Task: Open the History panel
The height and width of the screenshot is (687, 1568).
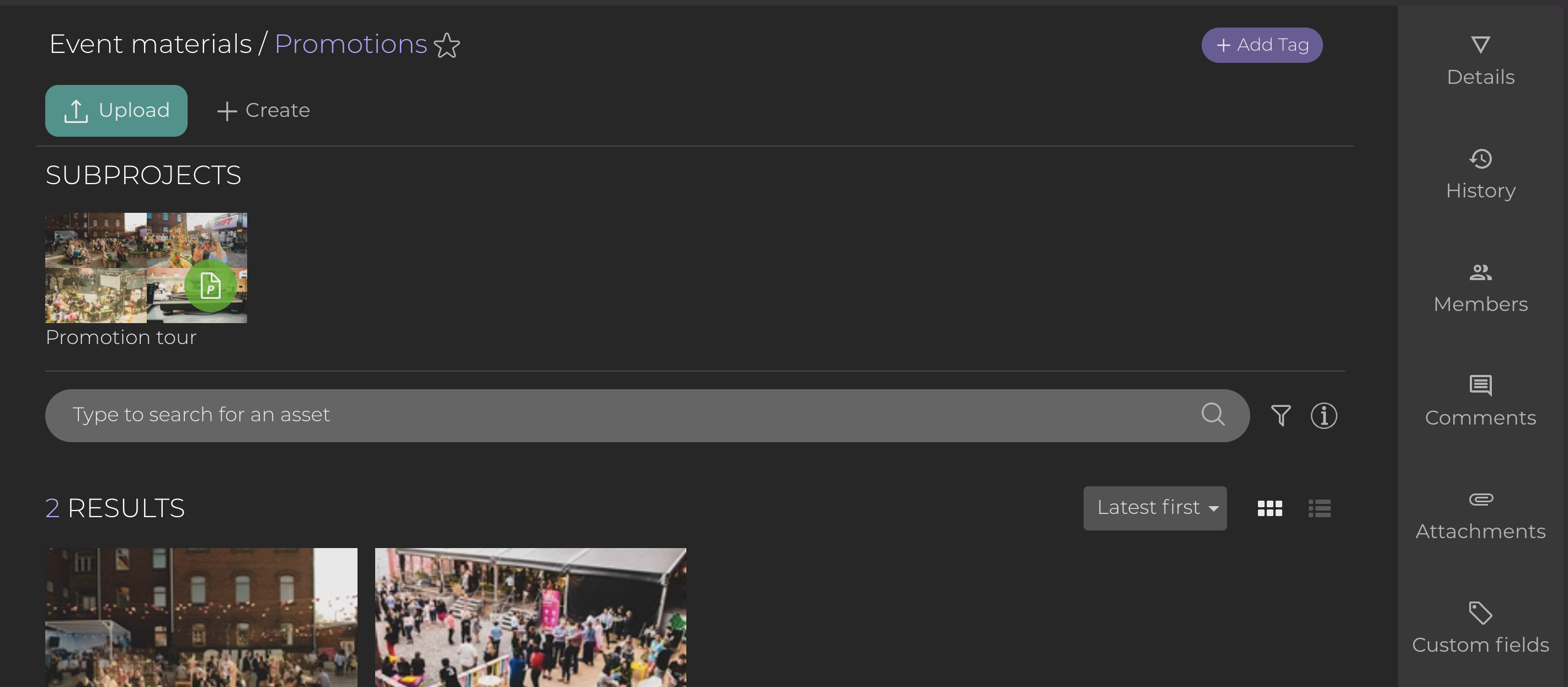Action: 1480,174
